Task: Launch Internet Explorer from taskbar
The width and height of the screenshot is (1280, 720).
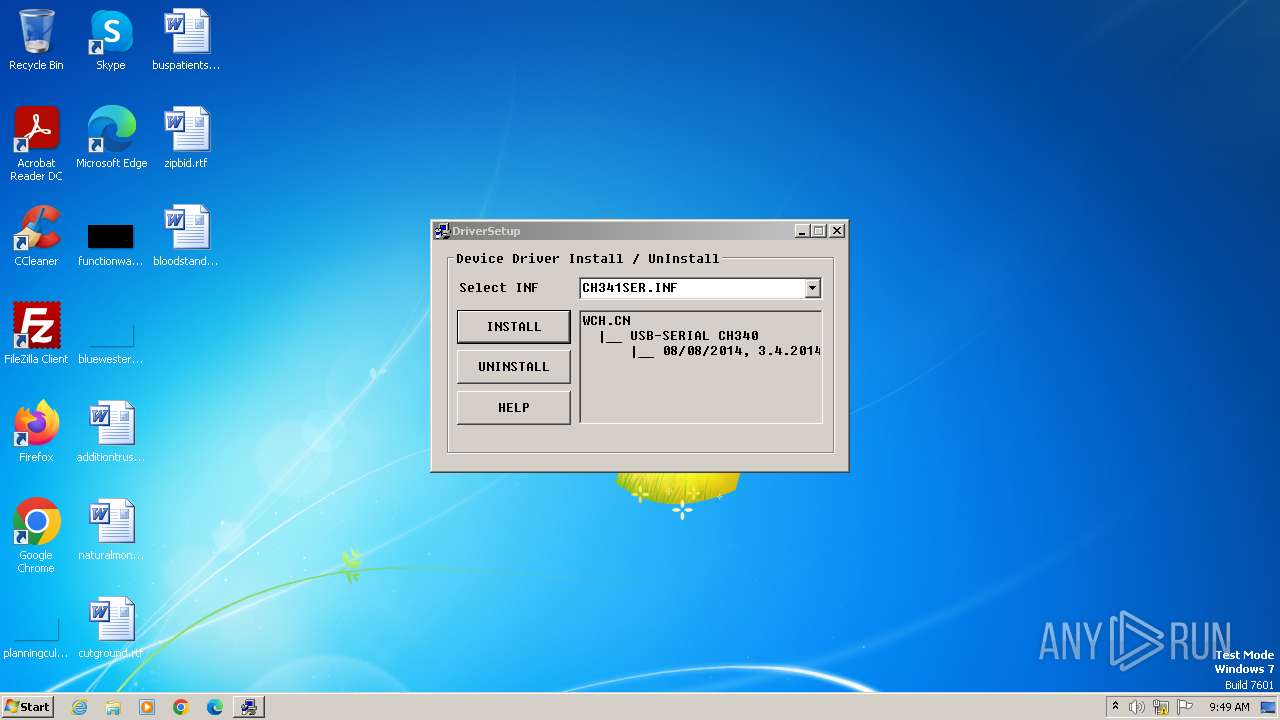Action: 79,707
